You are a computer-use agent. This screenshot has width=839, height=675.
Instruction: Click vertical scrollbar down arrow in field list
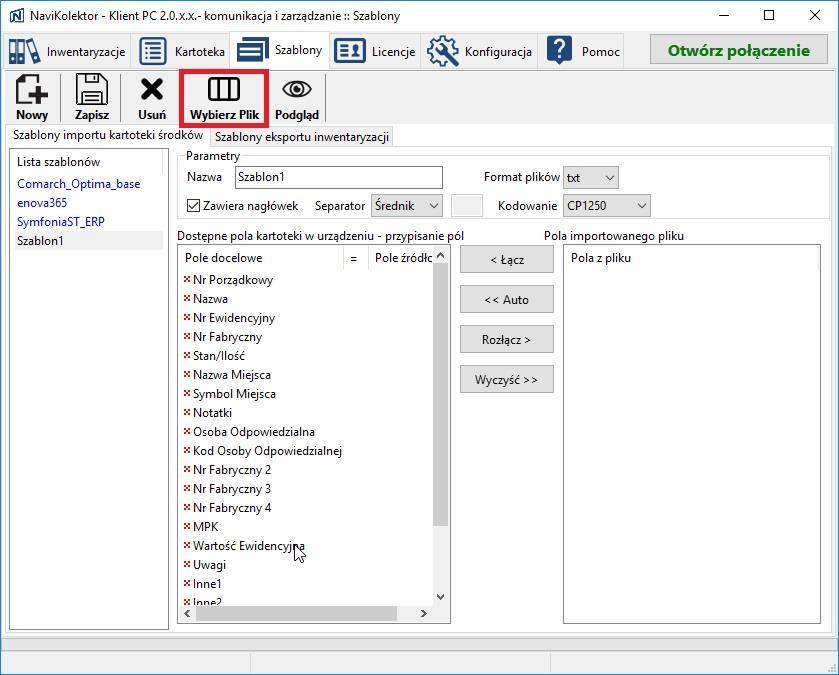(440, 596)
